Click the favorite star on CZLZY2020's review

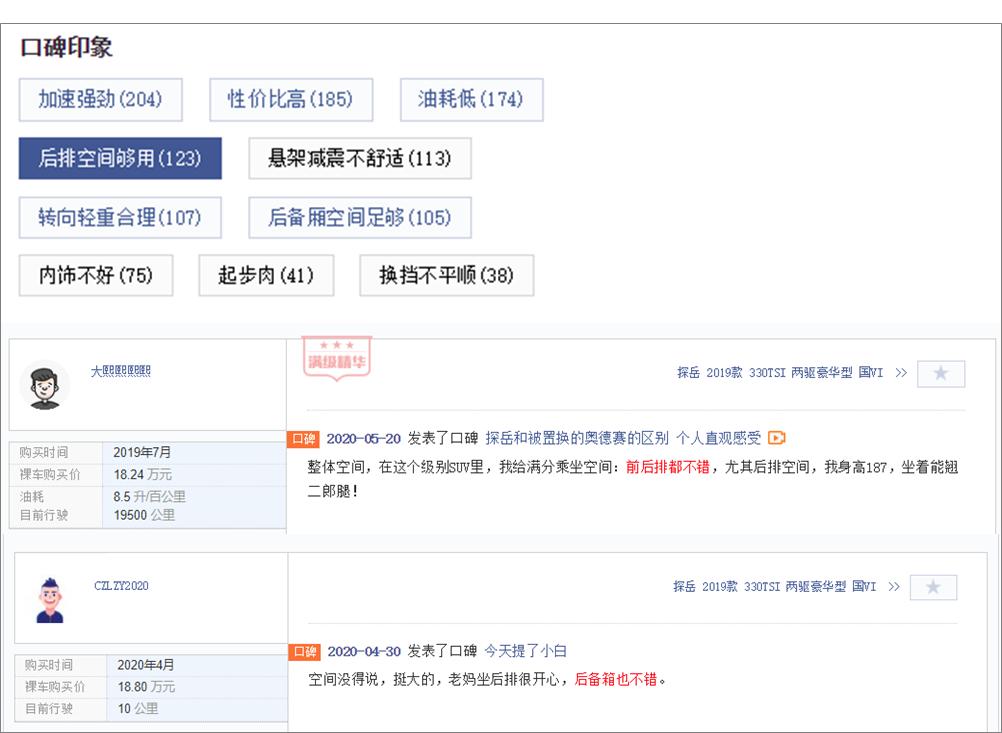(934, 587)
